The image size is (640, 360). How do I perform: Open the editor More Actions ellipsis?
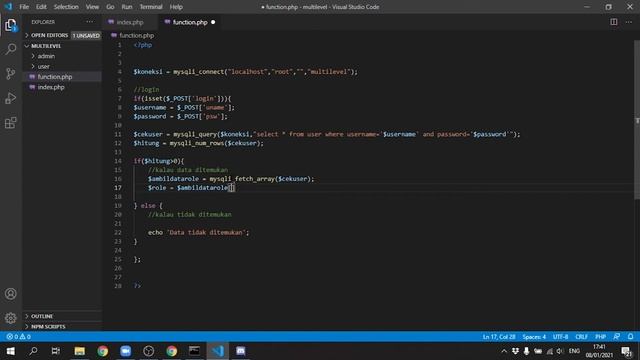pyautogui.click(x=629, y=22)
